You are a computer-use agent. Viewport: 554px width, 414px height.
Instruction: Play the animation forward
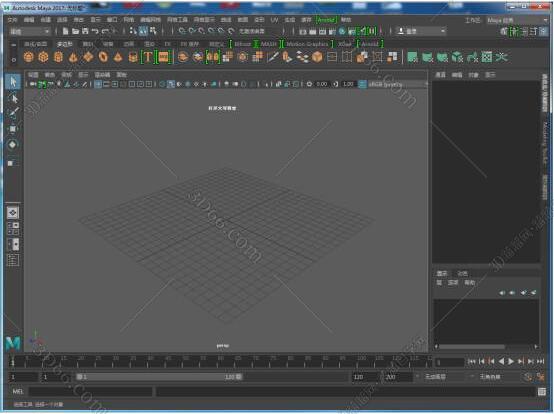pyautogui.click(x=511, y=361)
